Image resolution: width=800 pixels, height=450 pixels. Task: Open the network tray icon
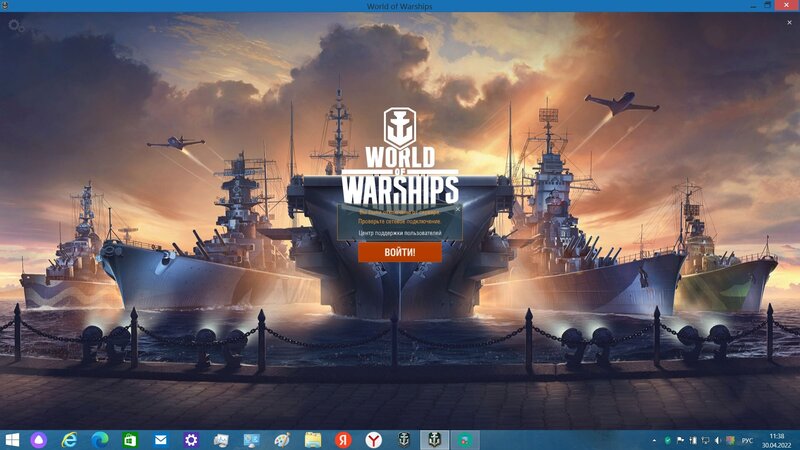pos(706,440)
